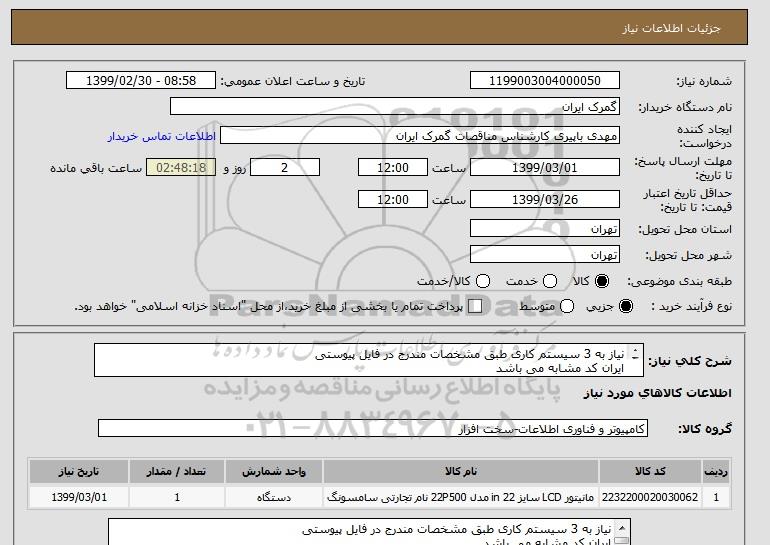770x545 pixels.
Task: Click the شماره نیاز number field
Action: (x=545, y=81)
